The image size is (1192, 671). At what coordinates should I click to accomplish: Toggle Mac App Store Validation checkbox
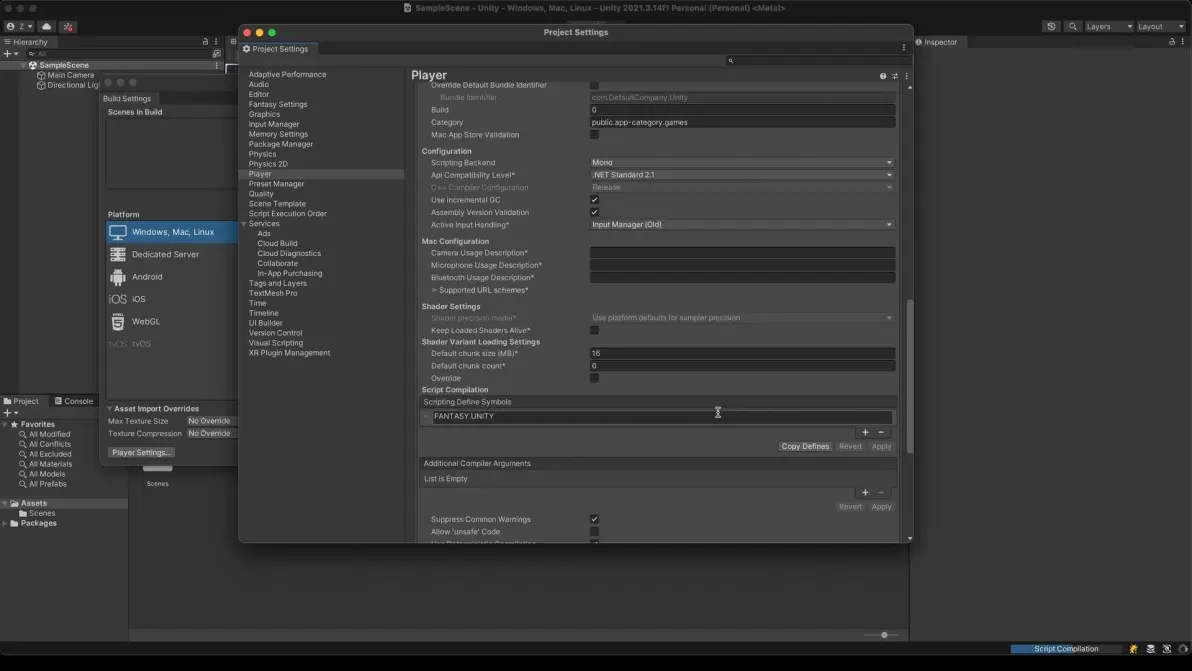point(594,135)
